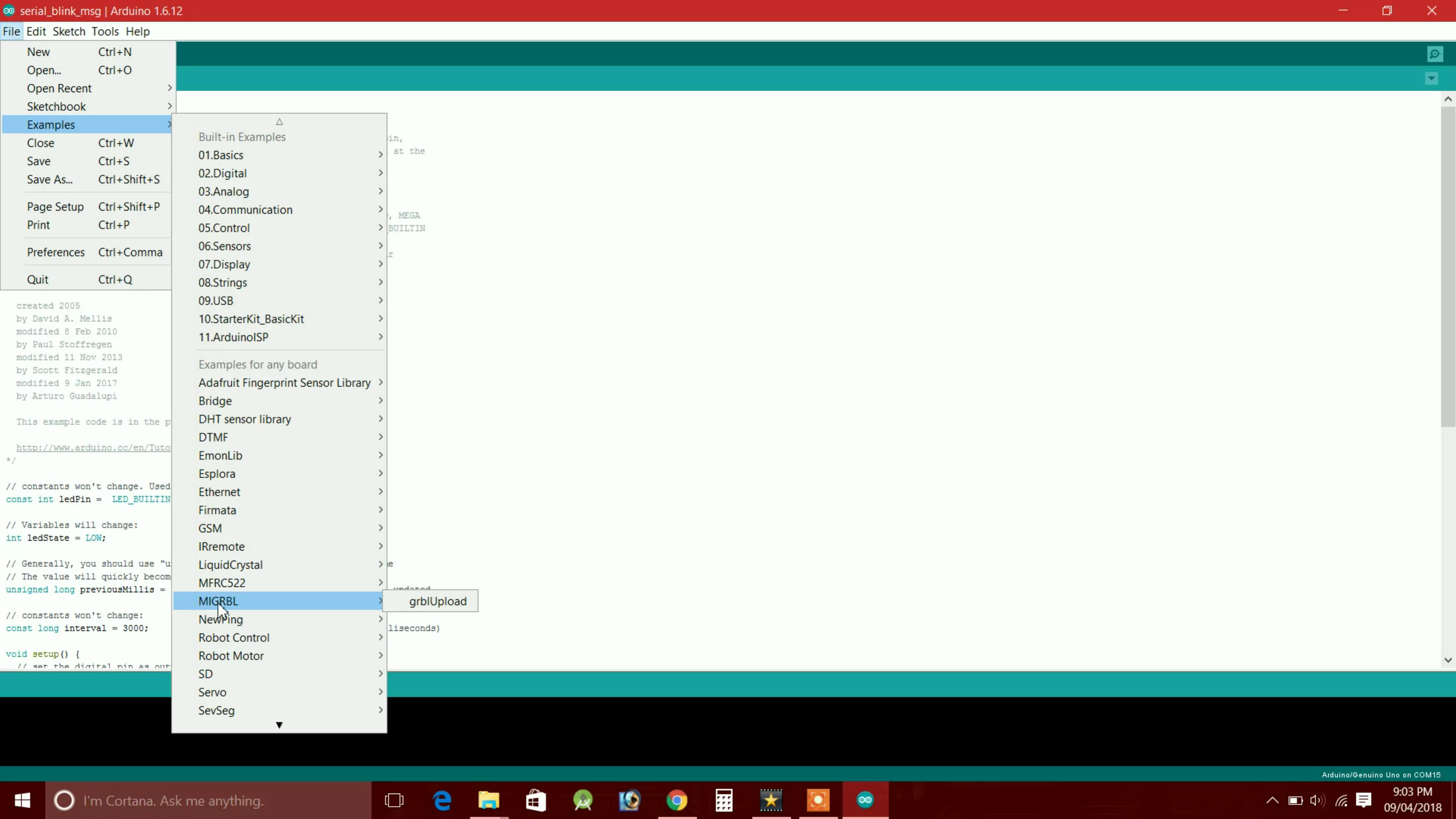1456x819 pixels.
Task: Open the Windows Store taskbar icon
Action: pos(536,800)
